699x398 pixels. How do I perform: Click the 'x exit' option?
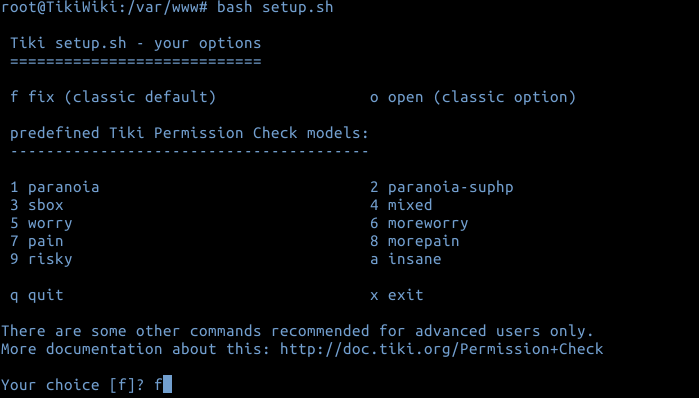point(397,295)
